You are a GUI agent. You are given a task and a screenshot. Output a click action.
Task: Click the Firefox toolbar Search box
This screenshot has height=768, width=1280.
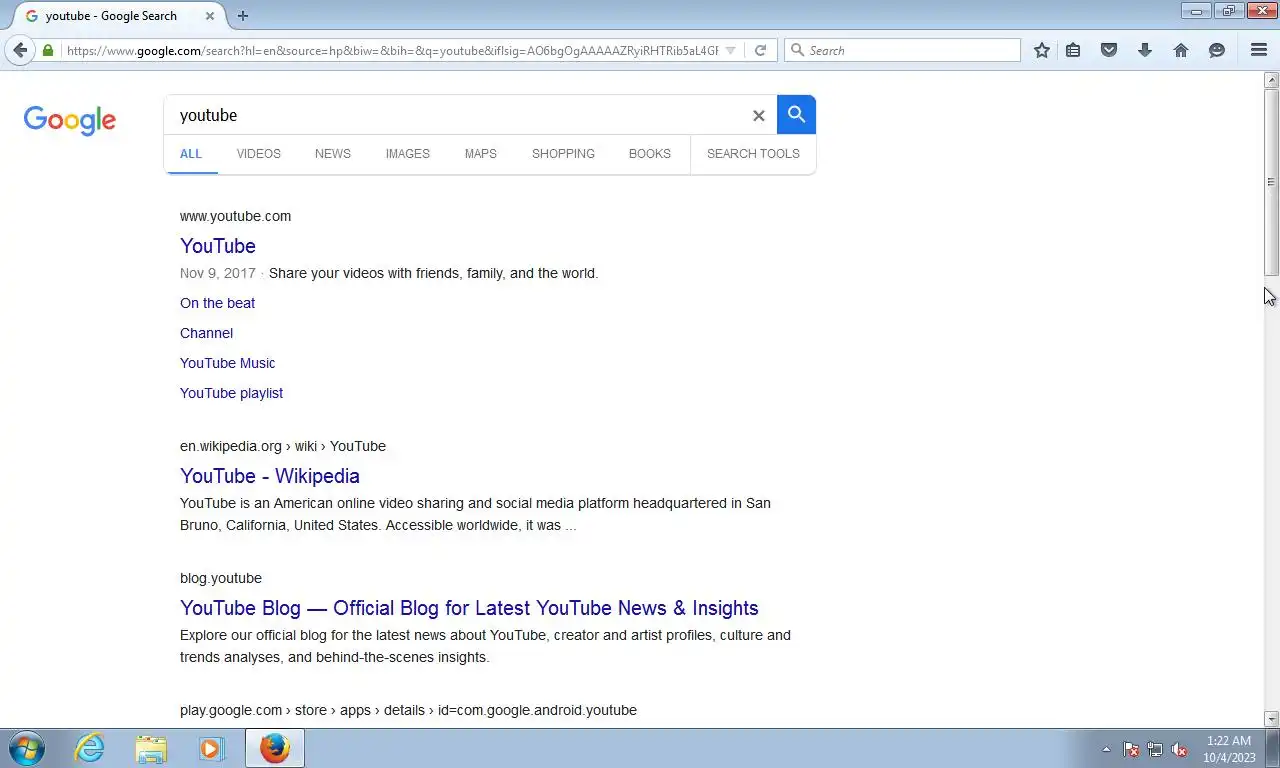pyautogui.click(x=902, y=50)
